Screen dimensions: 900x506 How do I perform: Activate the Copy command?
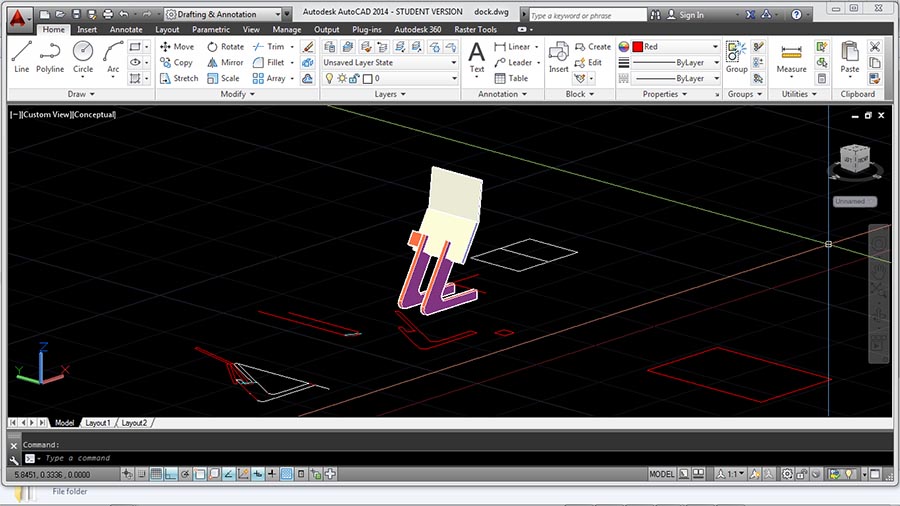tap(177, 63)
